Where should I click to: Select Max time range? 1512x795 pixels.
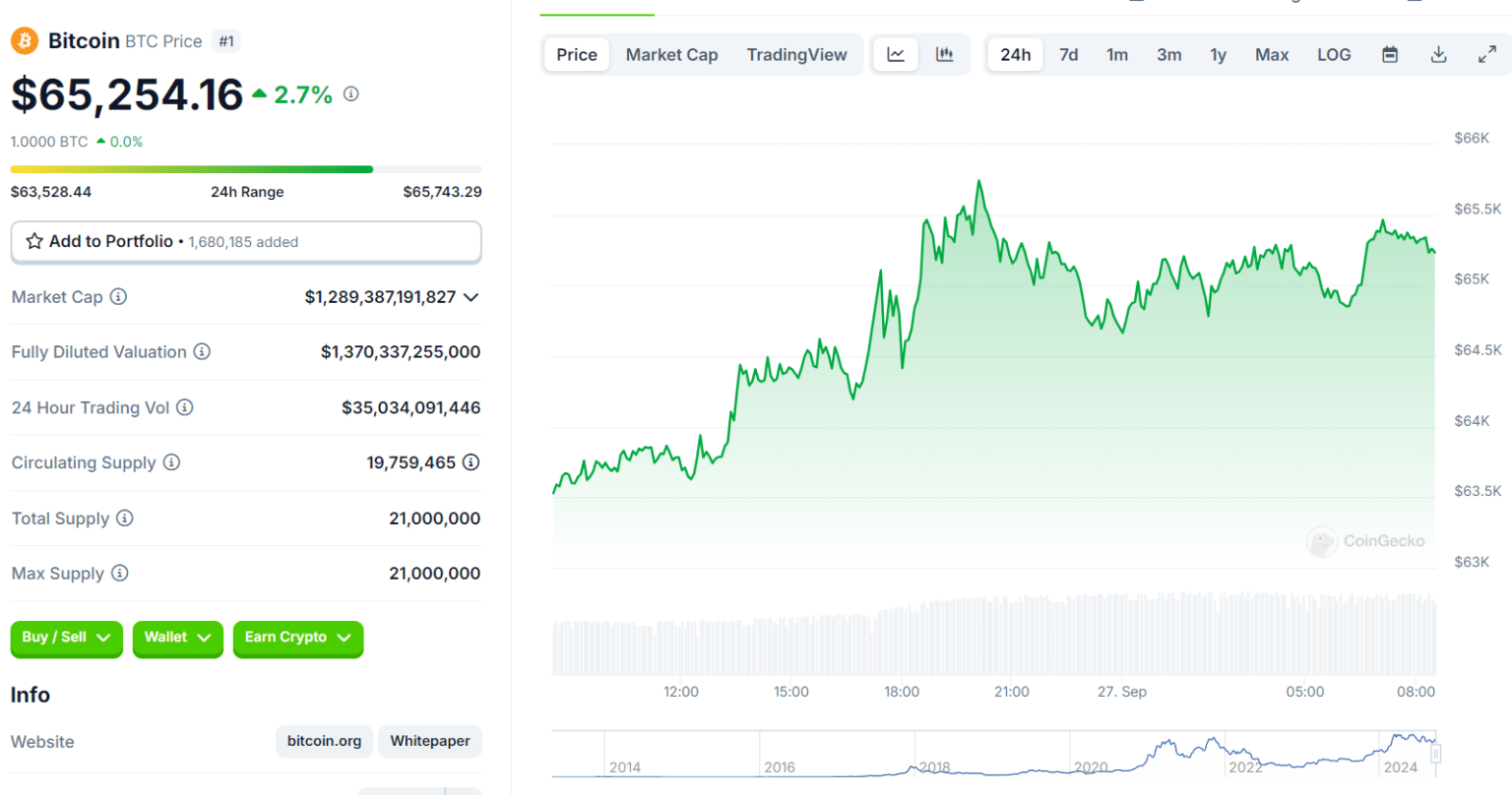click(x=1272, y=55)
